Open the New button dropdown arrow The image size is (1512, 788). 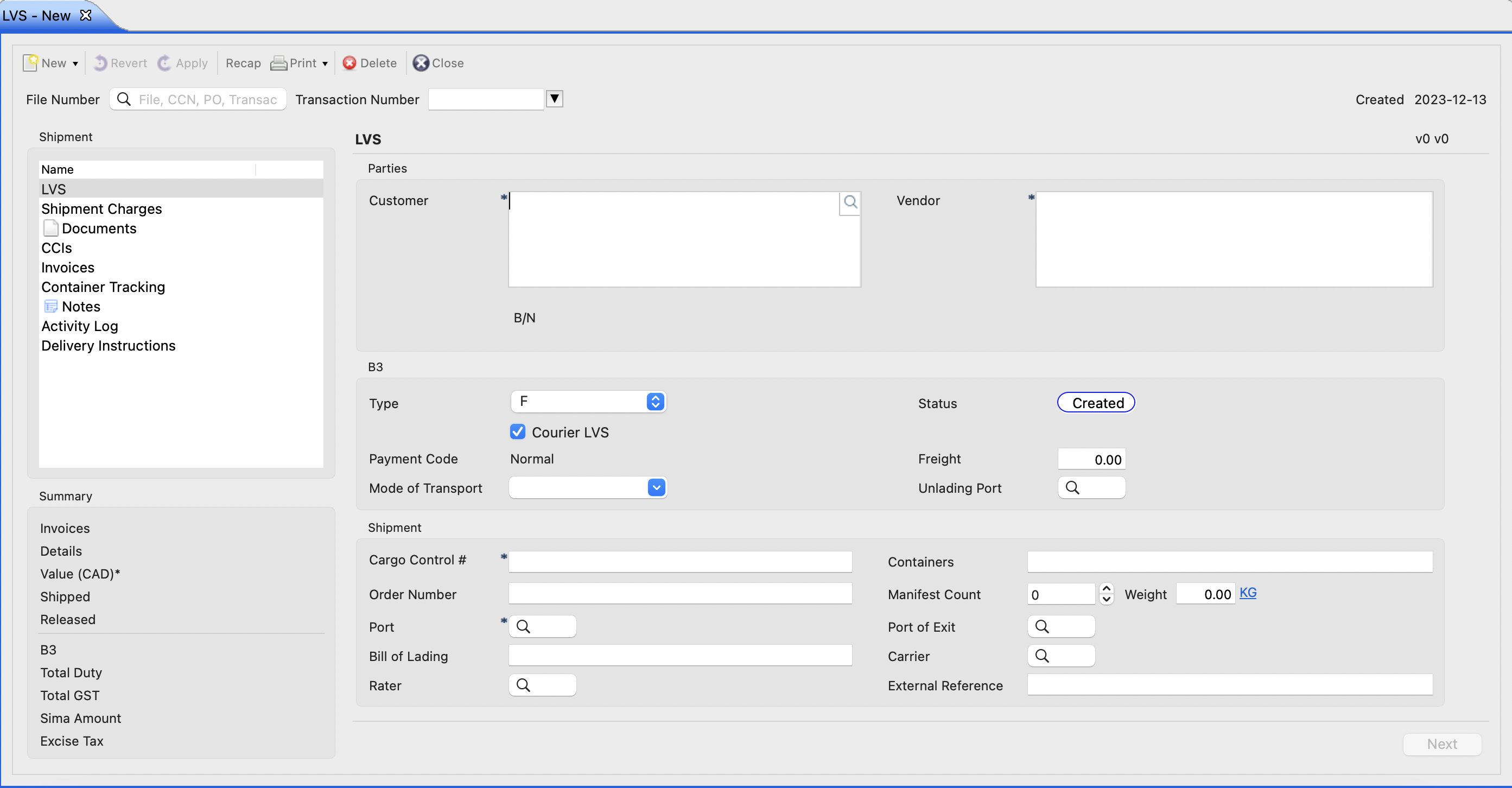click(x=75, y=63)
